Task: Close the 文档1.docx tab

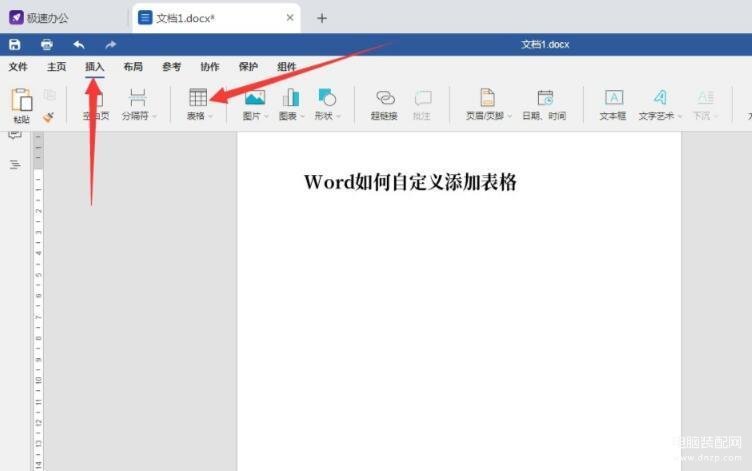Action: click(290, 18)
